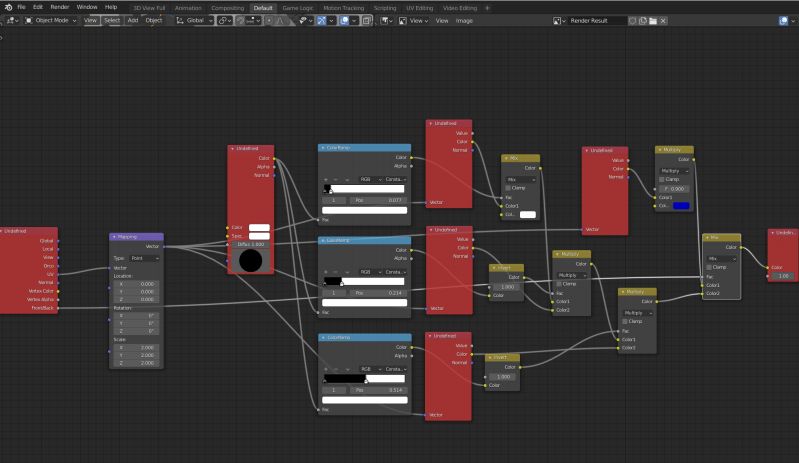Collapse the Mapping node
Image resolution: width=799 pixels, height=463 pixels.
114,237
